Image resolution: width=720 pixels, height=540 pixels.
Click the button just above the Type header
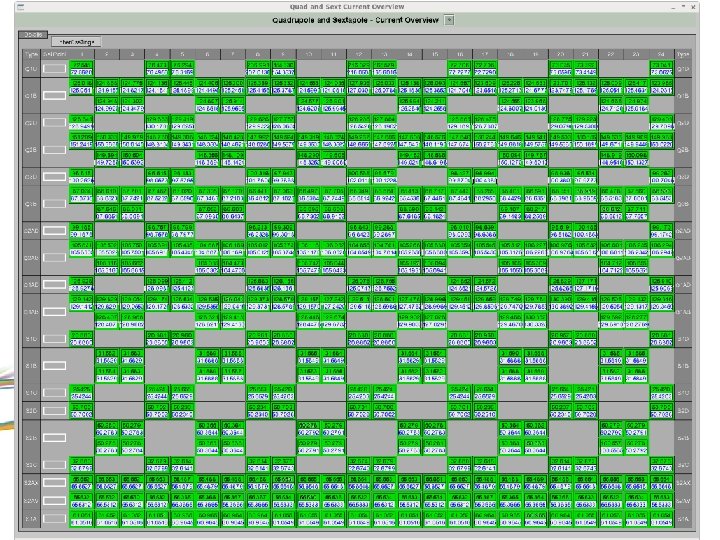point(76,42)
